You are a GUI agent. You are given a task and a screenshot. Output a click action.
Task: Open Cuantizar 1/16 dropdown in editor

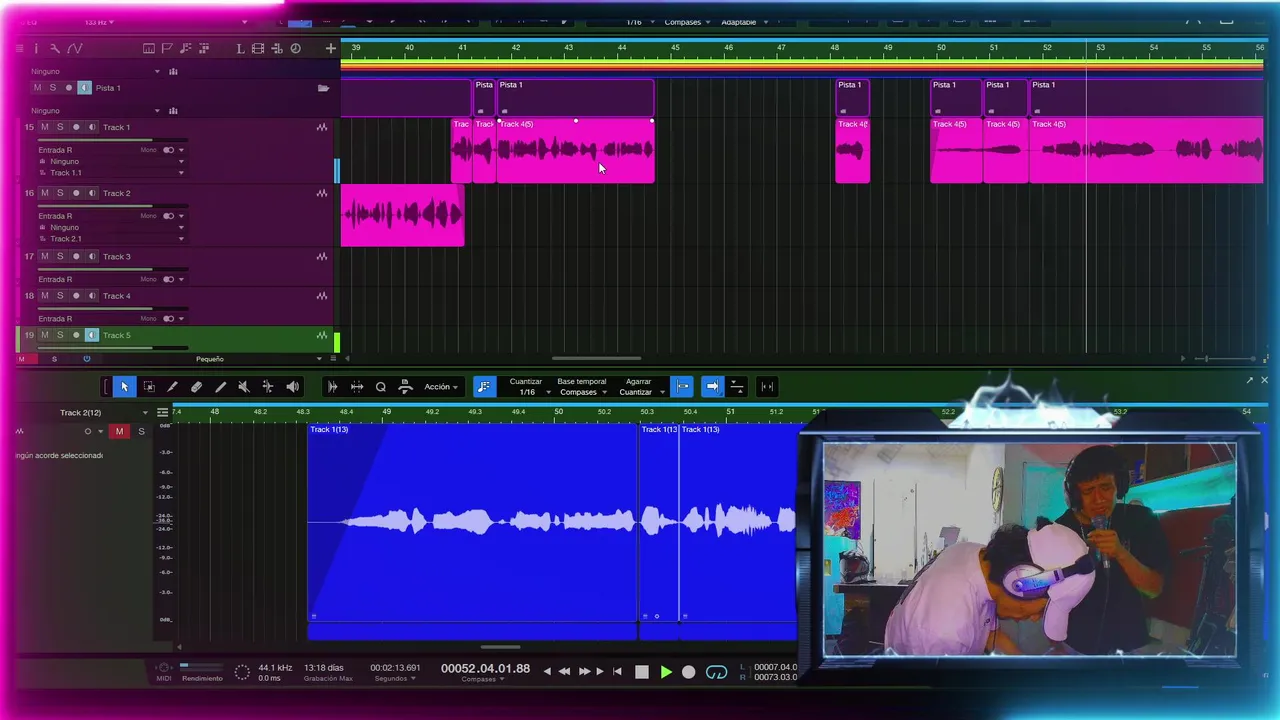tap(527, 387)
